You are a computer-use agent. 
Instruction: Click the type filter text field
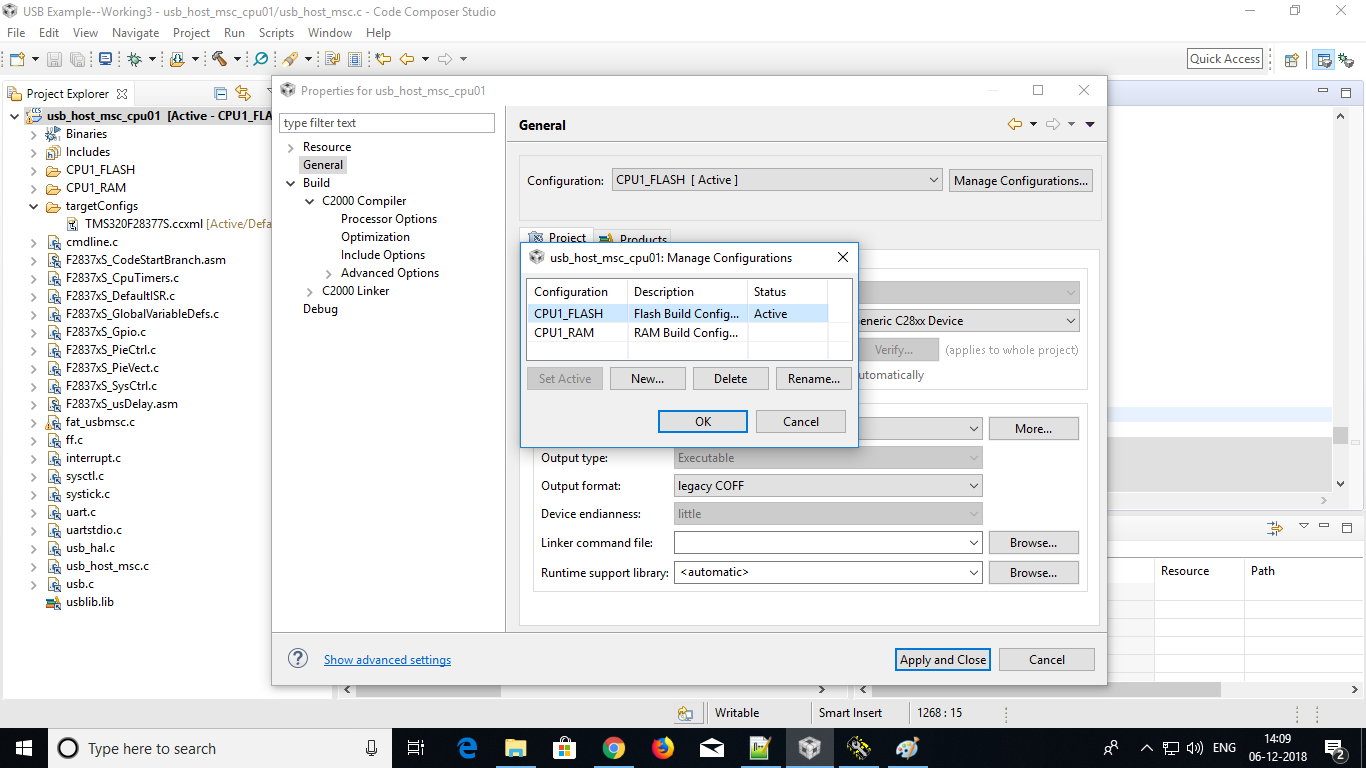pyautogui.click(x=387, y=123)
